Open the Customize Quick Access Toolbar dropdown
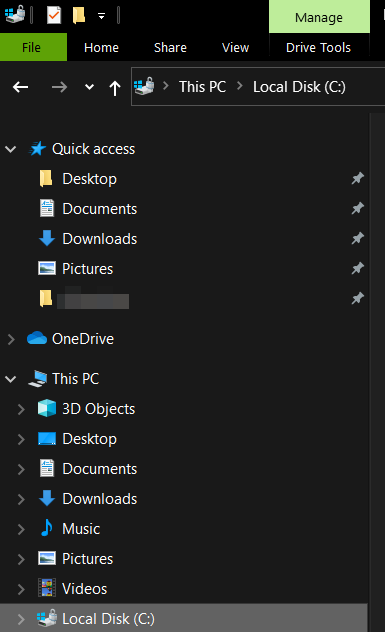 tap(101, 16)
